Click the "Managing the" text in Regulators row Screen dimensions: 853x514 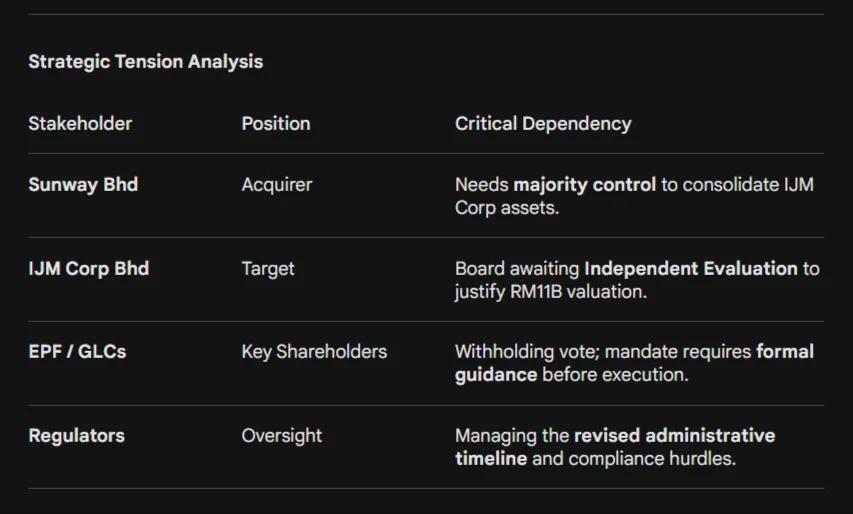point(512,436)
